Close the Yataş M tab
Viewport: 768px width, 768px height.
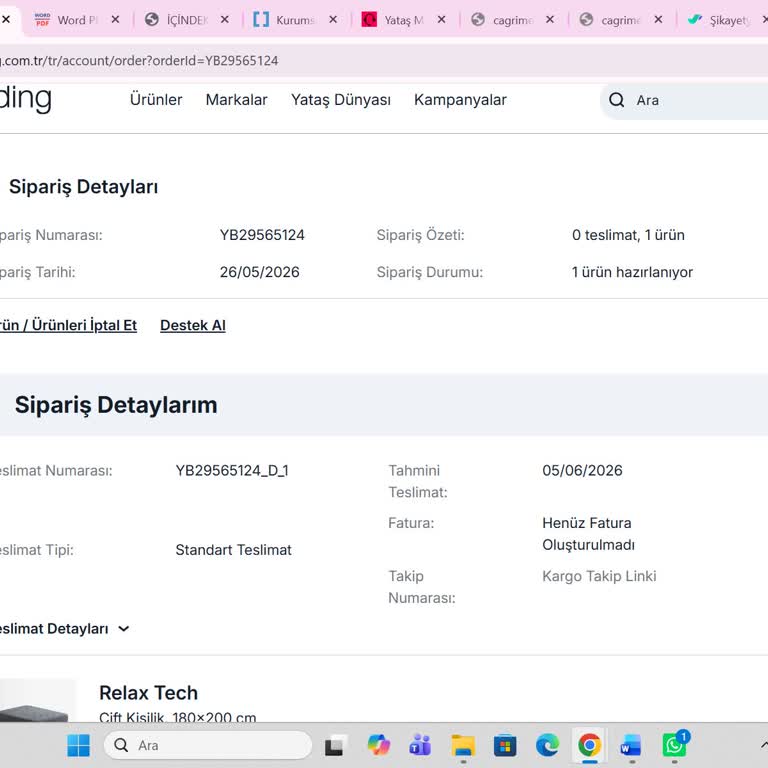click(x=441, y=20)
